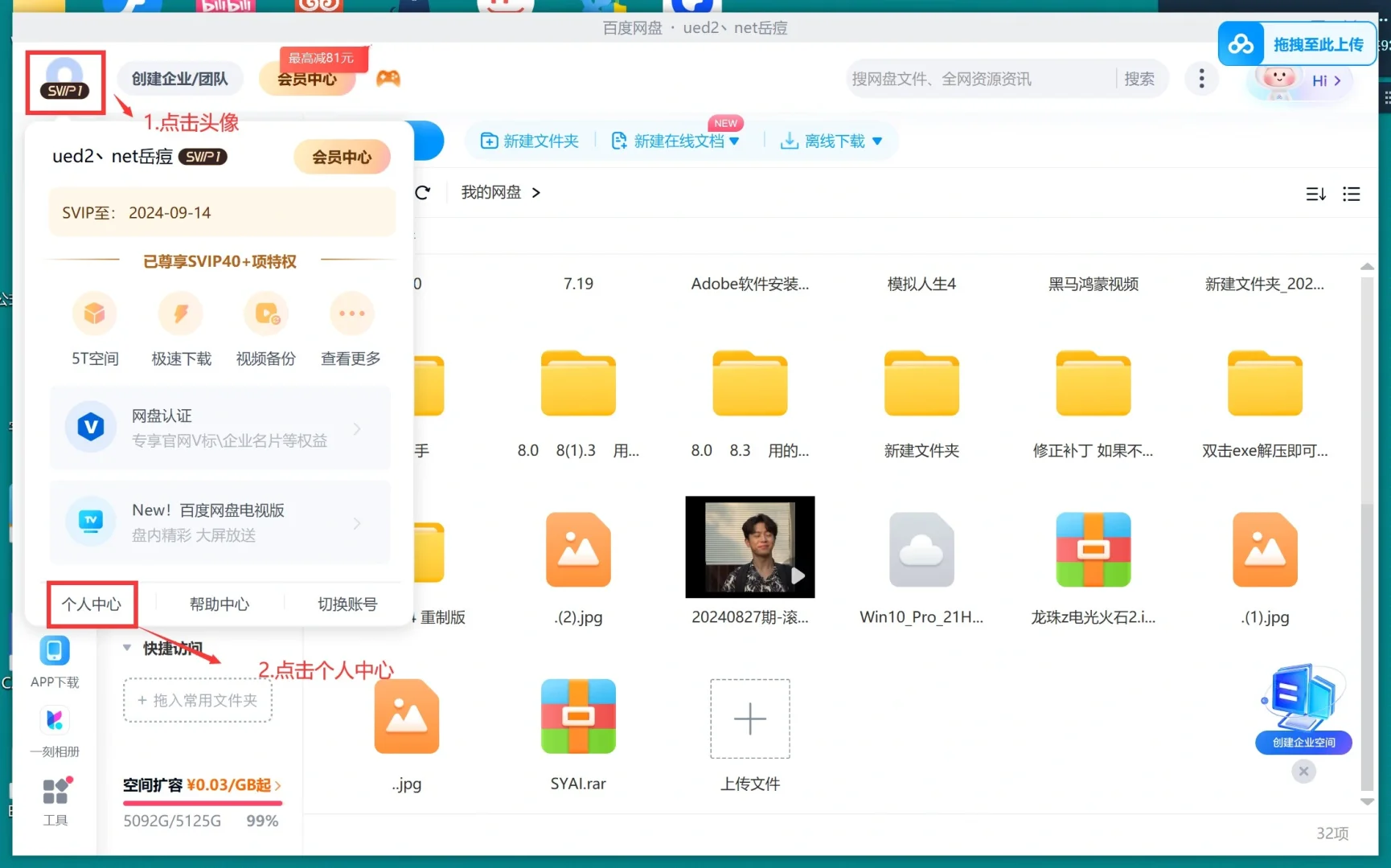
Task: Select the 极速下载 privilege icon
Action: [x=180, y=313]
